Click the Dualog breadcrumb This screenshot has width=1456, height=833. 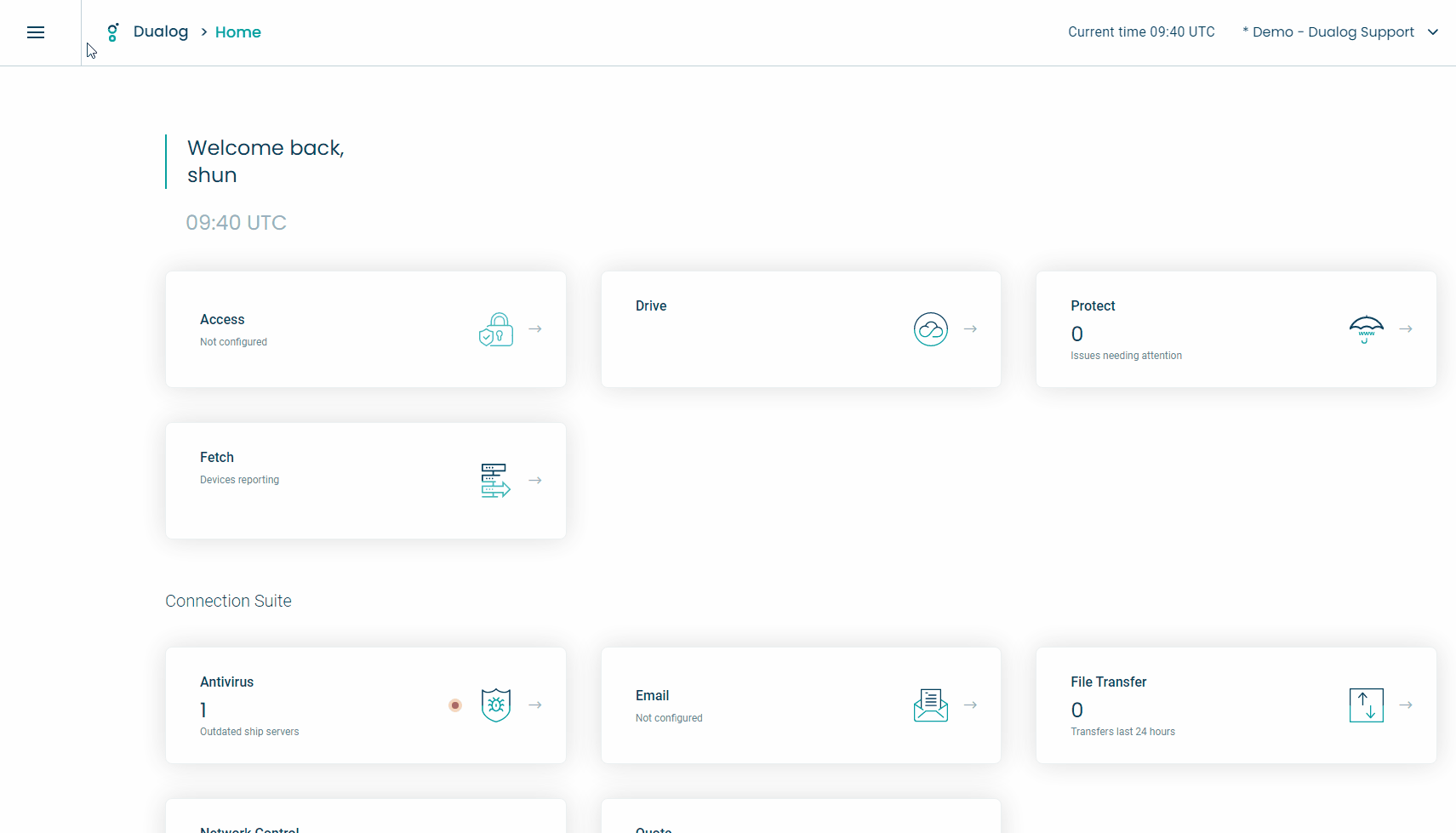click(x=161, y=31)
